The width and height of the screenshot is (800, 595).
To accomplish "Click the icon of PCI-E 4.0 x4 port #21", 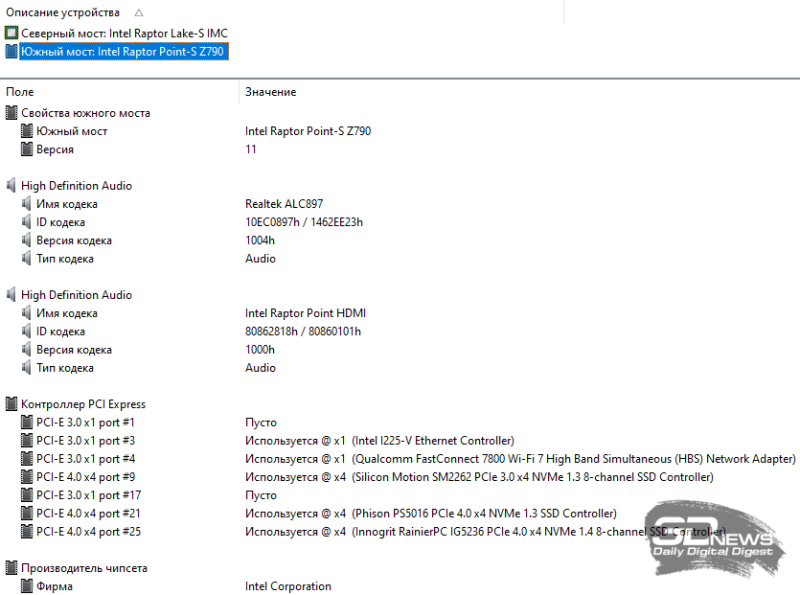I will click(27, 513).
